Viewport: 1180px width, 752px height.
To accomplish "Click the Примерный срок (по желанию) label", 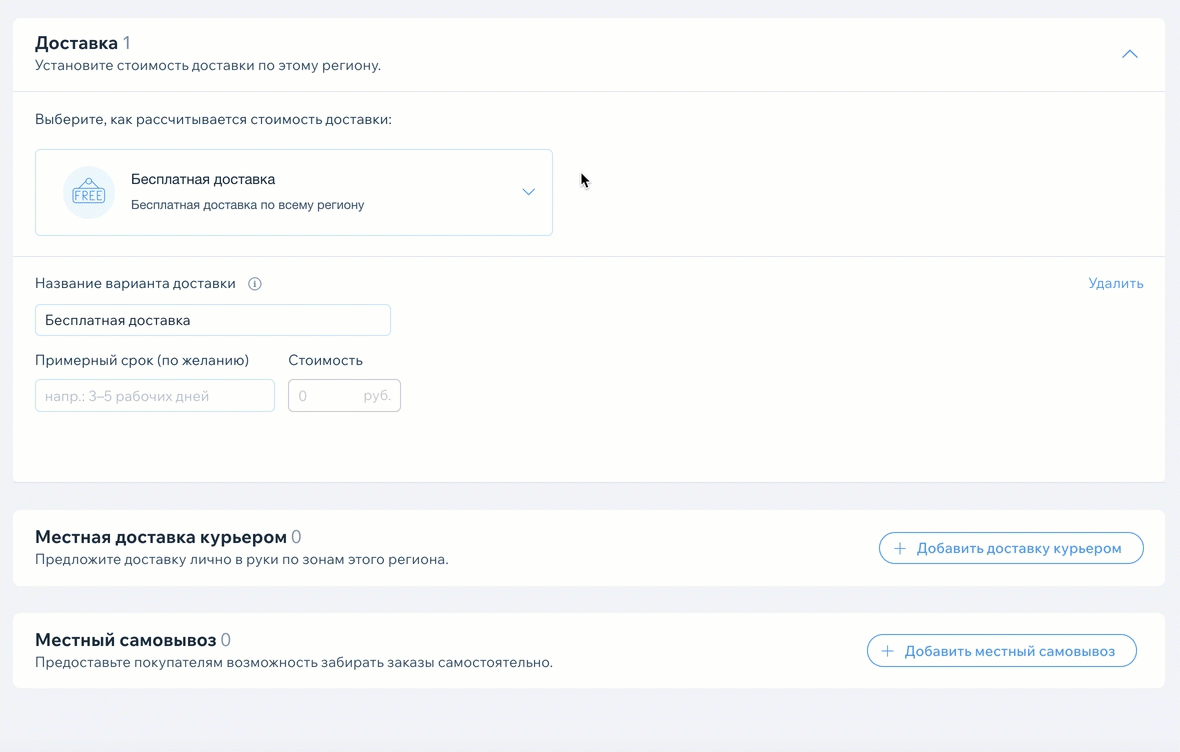I will (x=142, y=360).
